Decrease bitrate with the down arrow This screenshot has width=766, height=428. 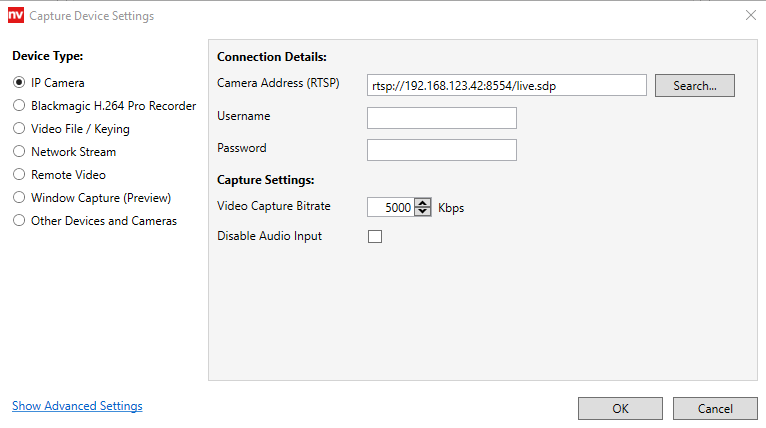pyautogui.click(x=421, y=213)
